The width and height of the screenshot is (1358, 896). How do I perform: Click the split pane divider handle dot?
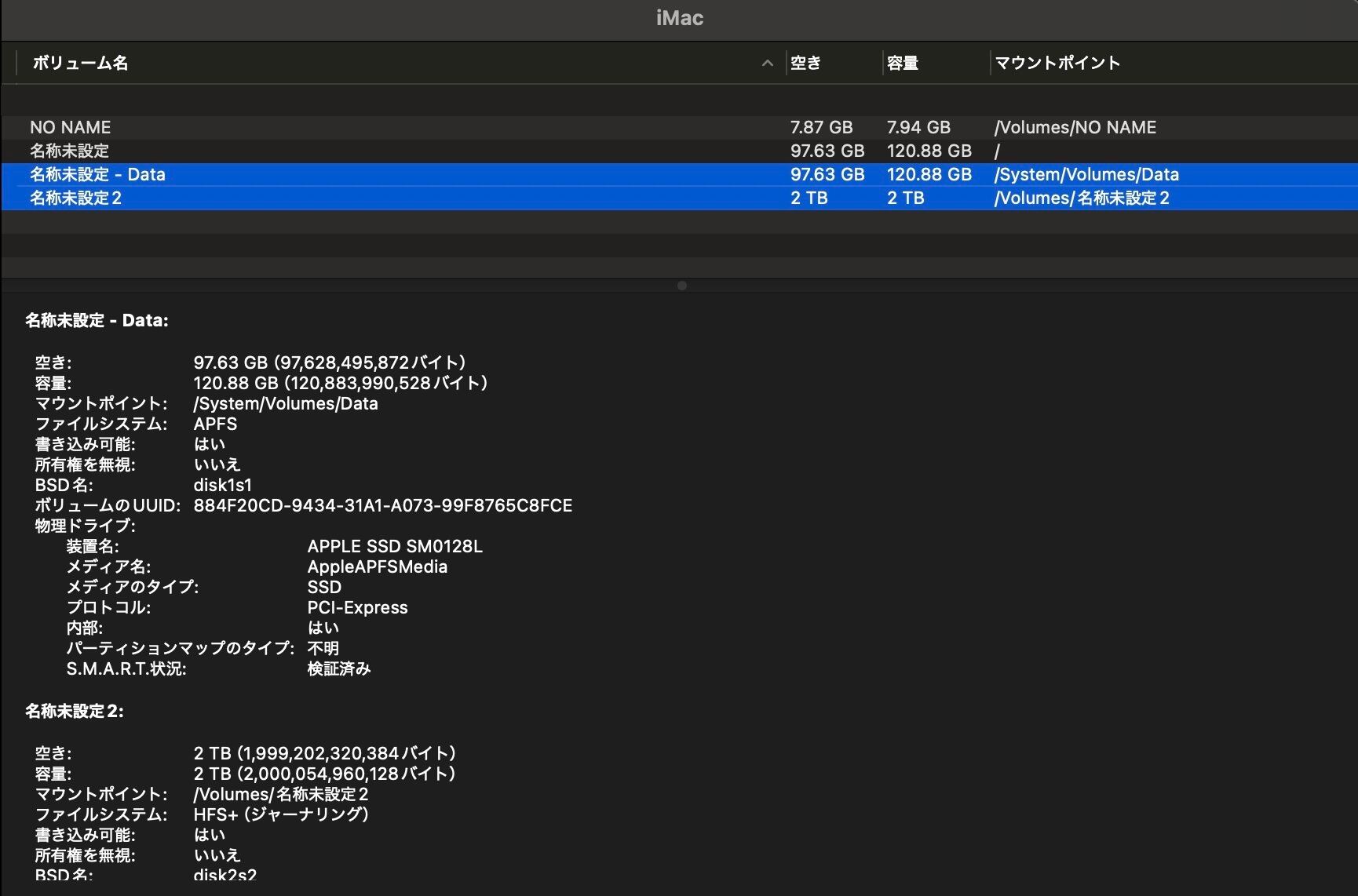681,286
